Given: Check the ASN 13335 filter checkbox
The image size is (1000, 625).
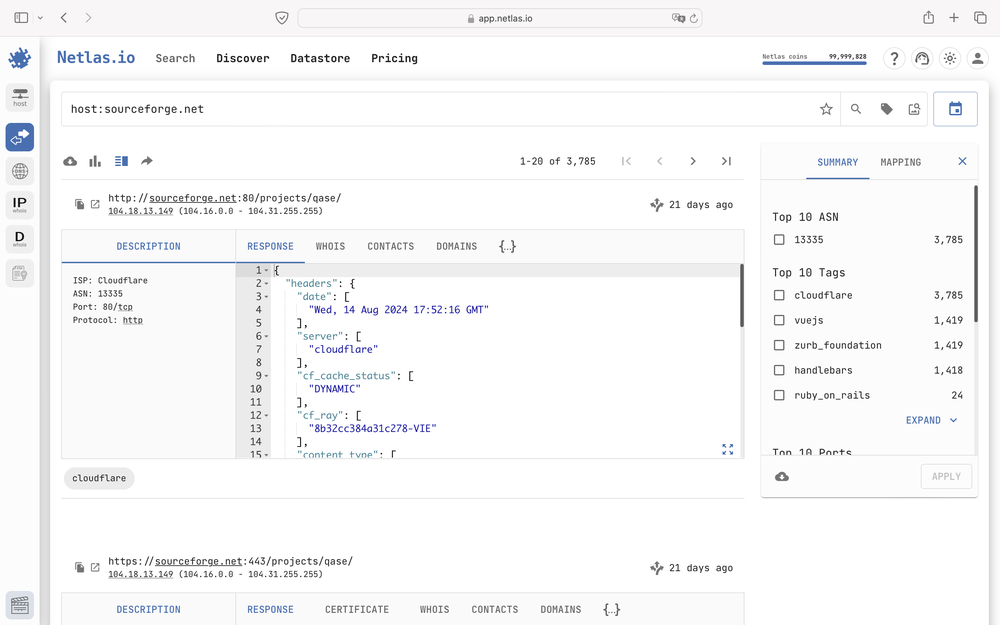Looking at the screenshot, I should [x=778, y=241].
